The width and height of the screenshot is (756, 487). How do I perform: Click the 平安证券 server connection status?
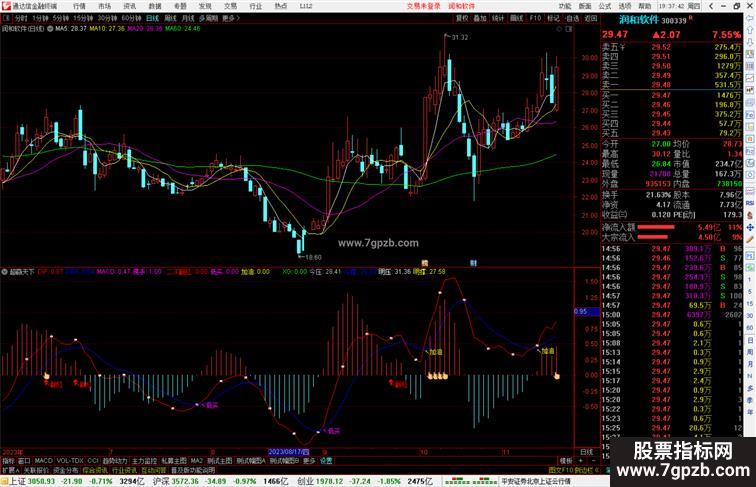click(536, 481)
